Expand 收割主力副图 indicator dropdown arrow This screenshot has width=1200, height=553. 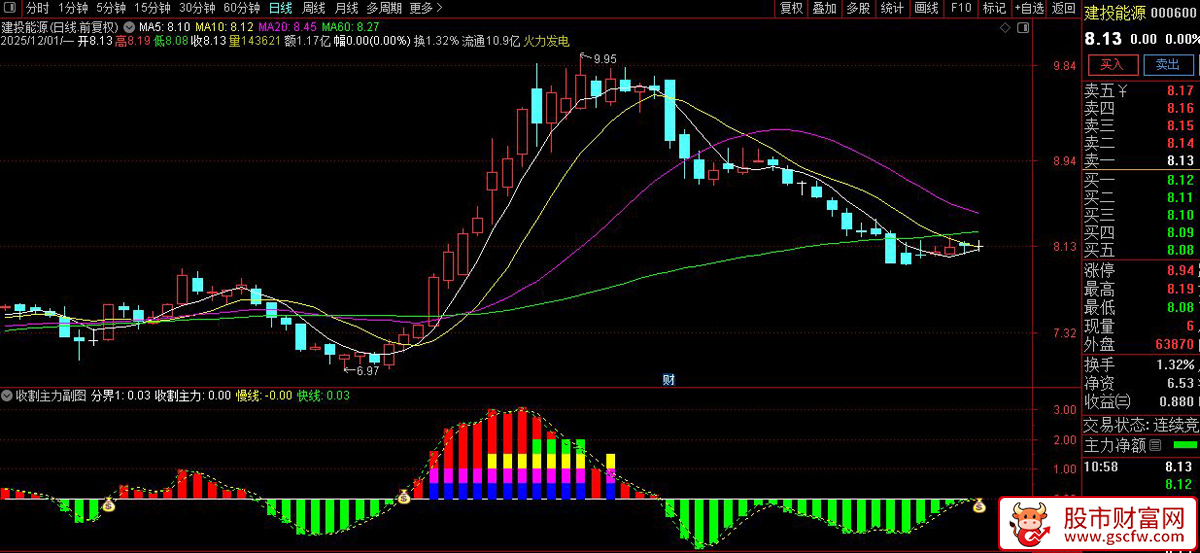click(8, 396)
